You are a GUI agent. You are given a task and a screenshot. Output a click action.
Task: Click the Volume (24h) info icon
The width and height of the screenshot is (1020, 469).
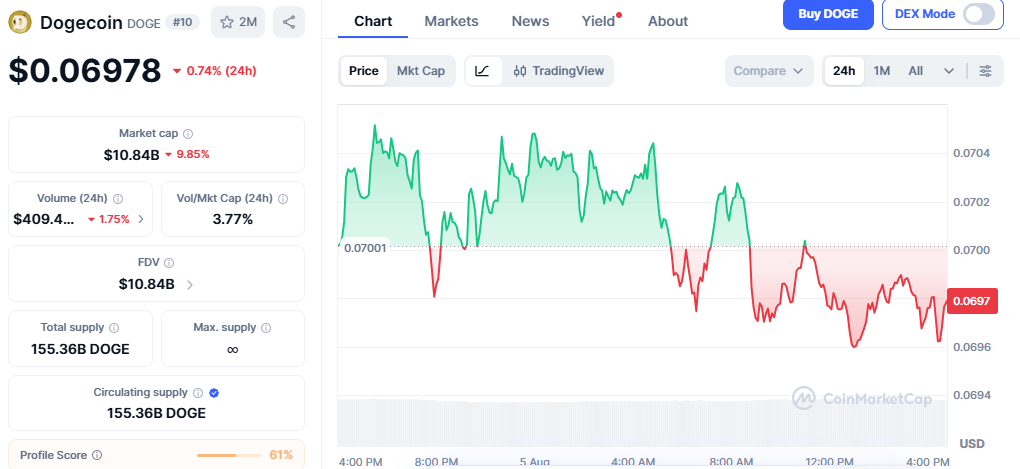(x=118, y=199)
